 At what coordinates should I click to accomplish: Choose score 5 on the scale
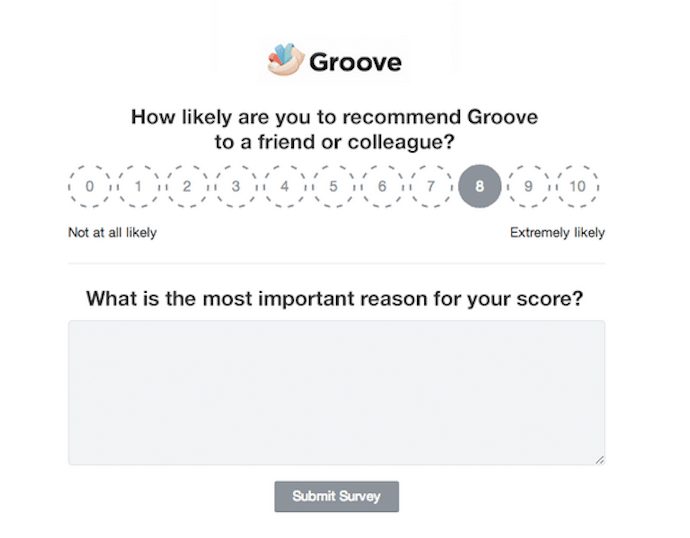click(x=334, y=187)
